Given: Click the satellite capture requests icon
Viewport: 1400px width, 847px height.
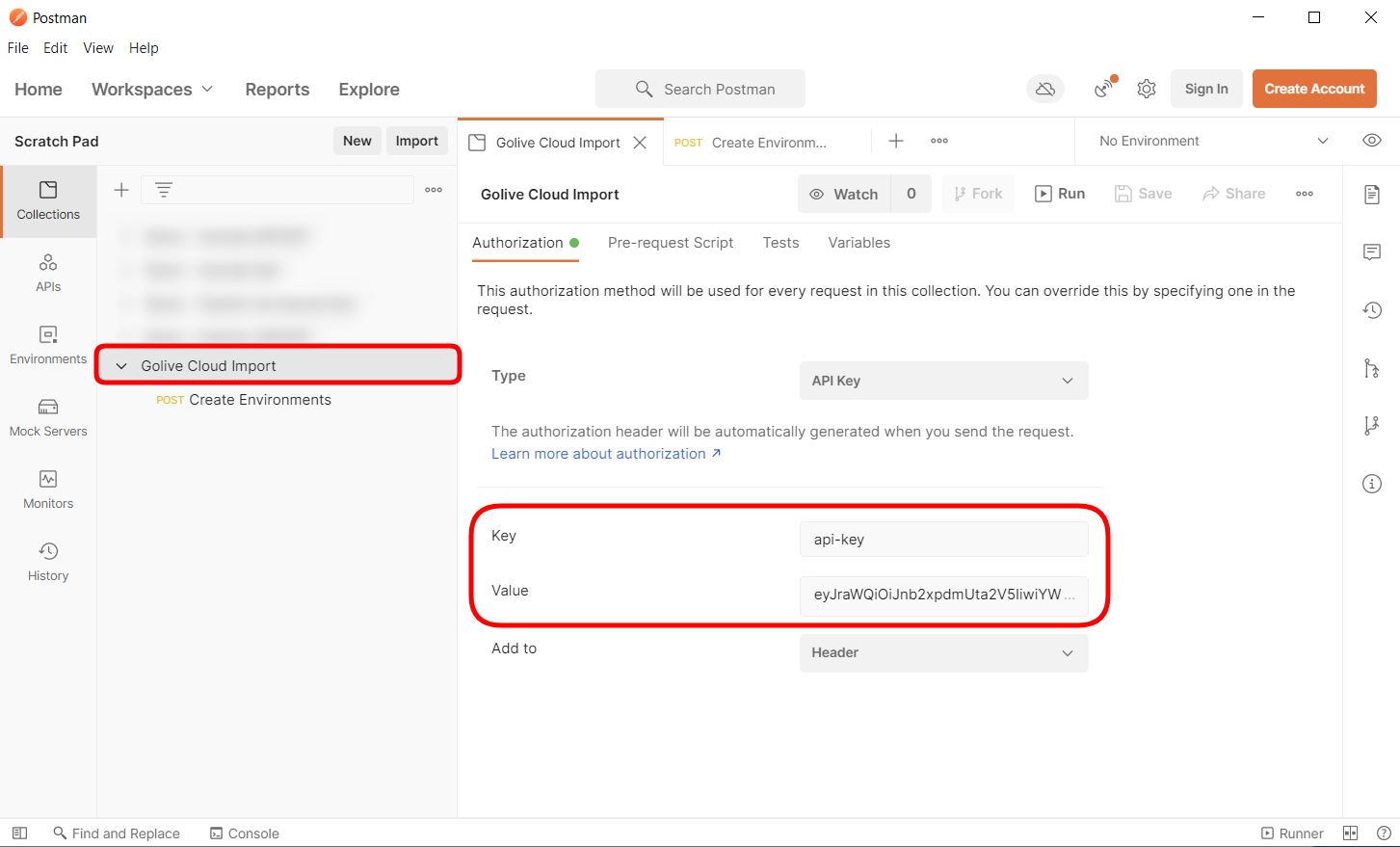Looking at the screenshot, I should pyautogui.click(x=1104, y=89).
